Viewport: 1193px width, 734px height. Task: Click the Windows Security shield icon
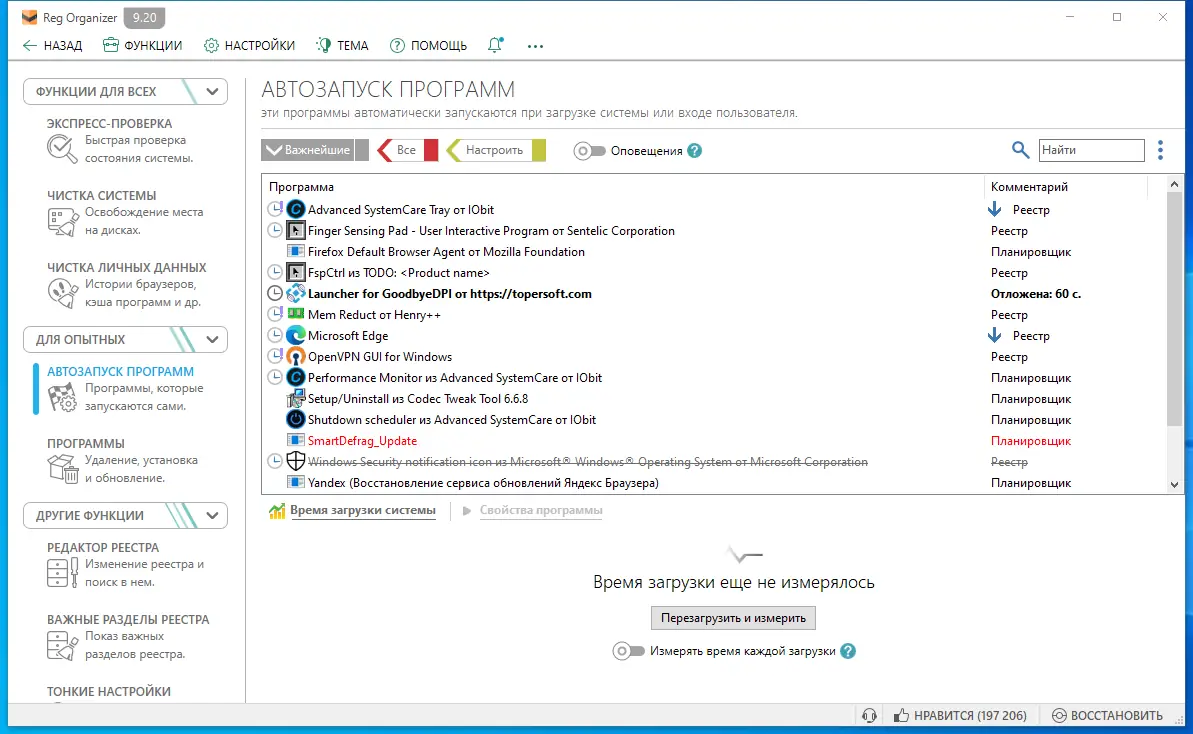pos(295,461)
